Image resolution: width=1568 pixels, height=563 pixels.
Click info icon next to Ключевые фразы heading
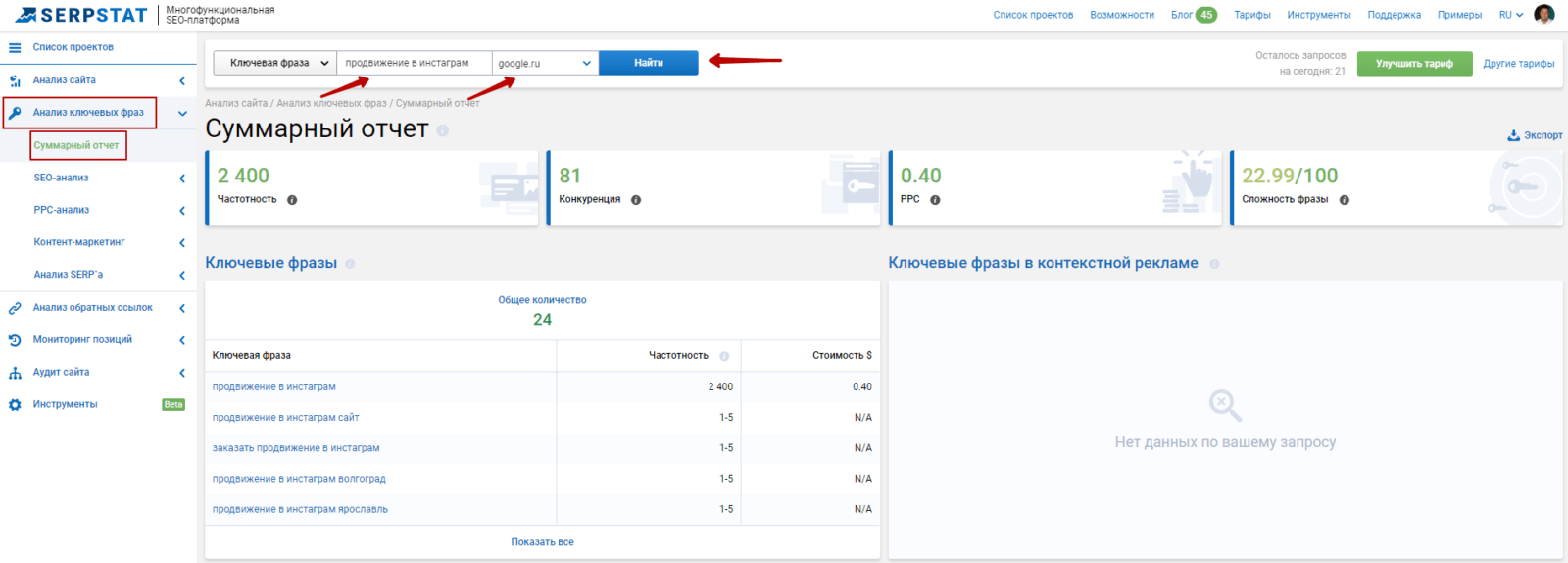(x=350, y=264)
